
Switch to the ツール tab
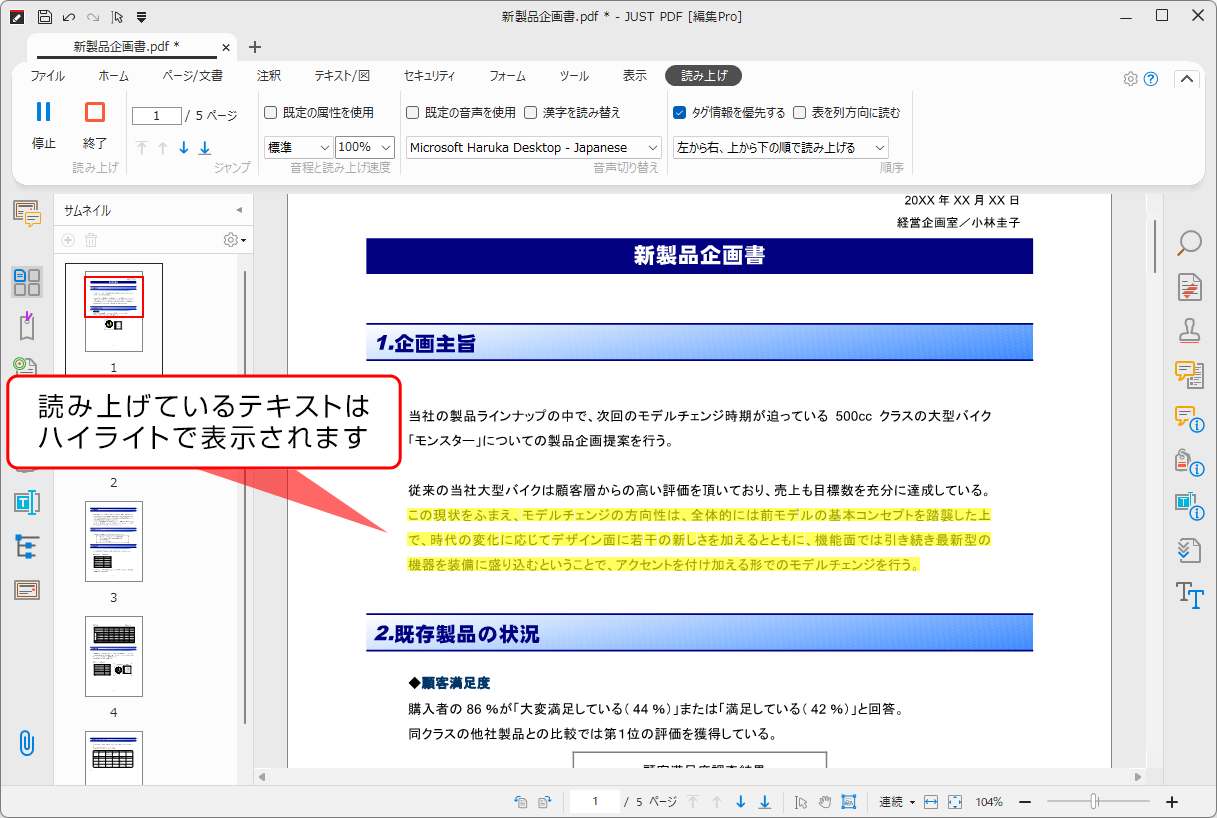pyautogui.click(x=574, y=76)
